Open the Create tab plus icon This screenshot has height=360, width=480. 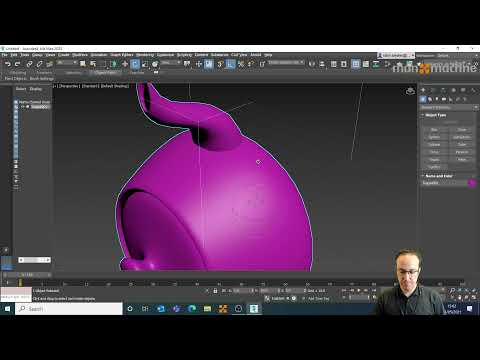[423, 90]
